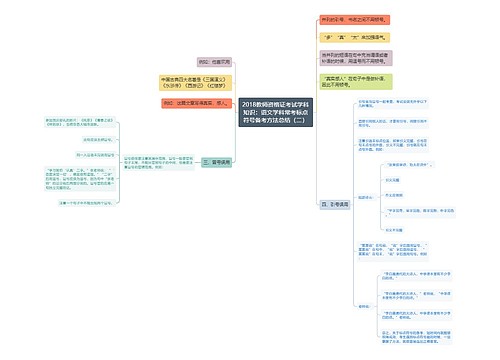Click the first 李白是唐代的大诗人 quote node
Screen dimensions: 500x360
coord(416,276)
